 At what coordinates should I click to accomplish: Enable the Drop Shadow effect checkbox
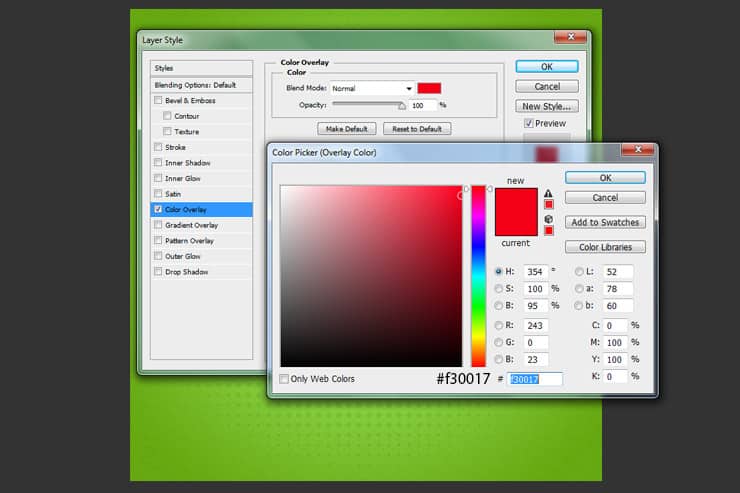point(158,272)
